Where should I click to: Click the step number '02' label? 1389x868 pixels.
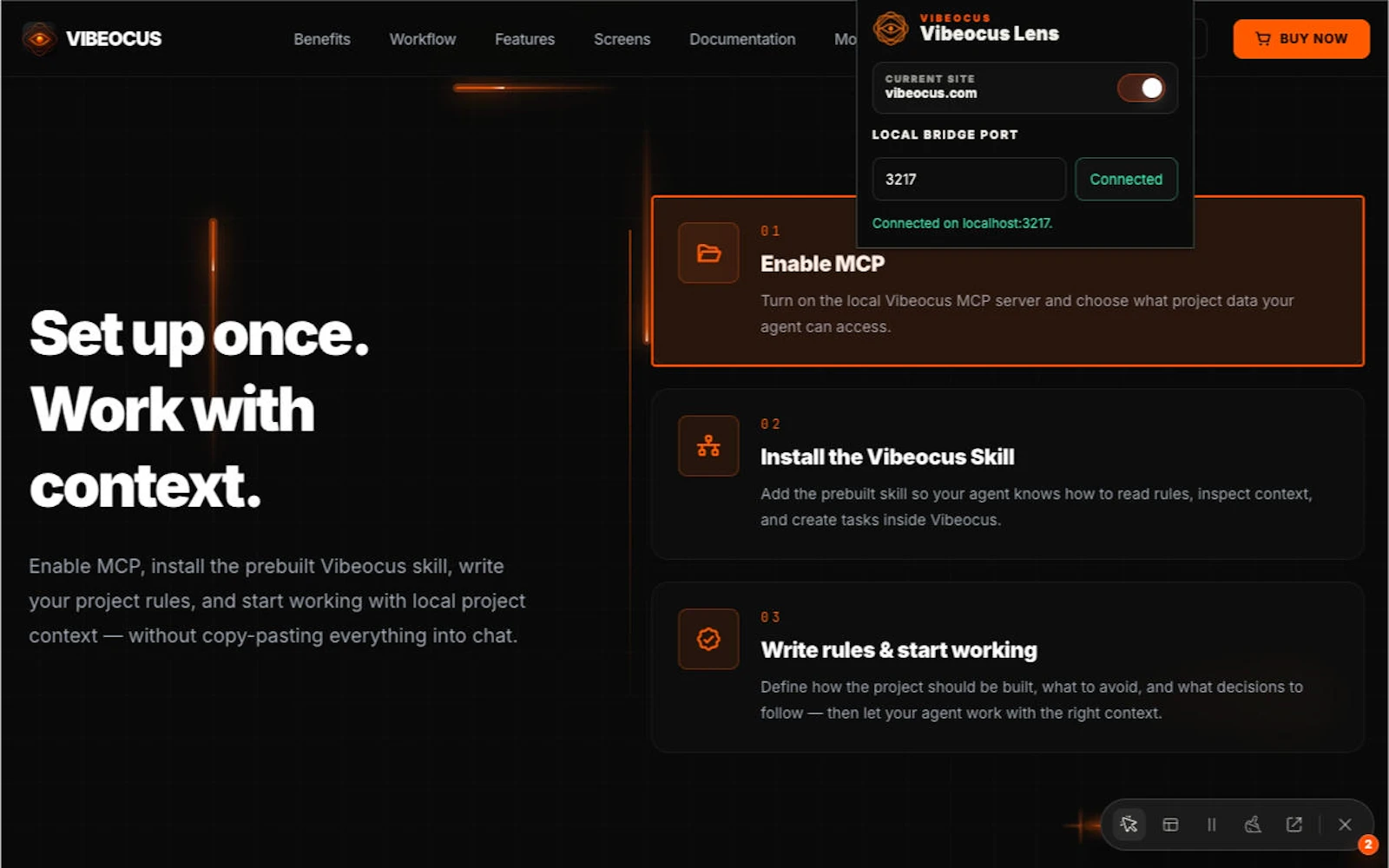[770, 424]
